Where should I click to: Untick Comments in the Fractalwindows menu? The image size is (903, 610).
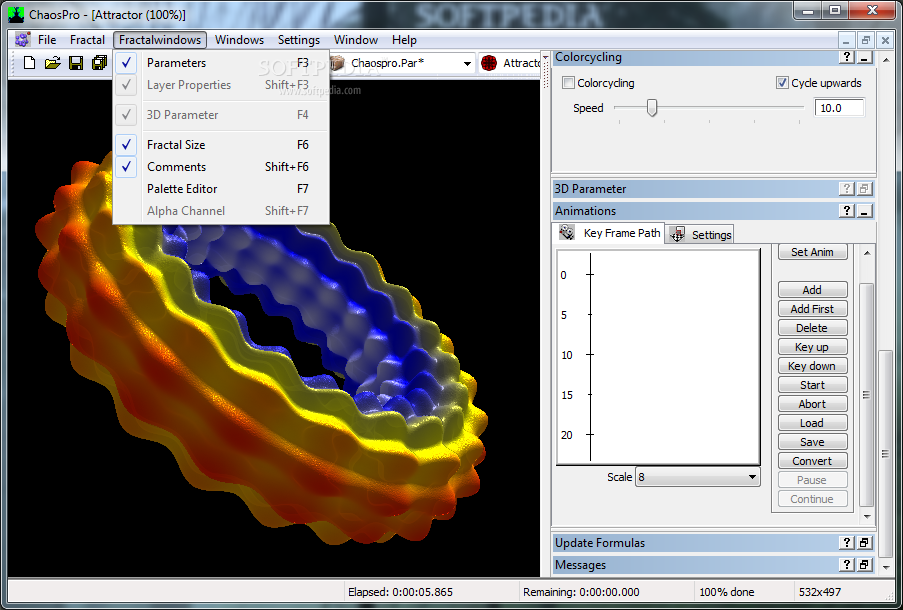click(x=221, y=166)
